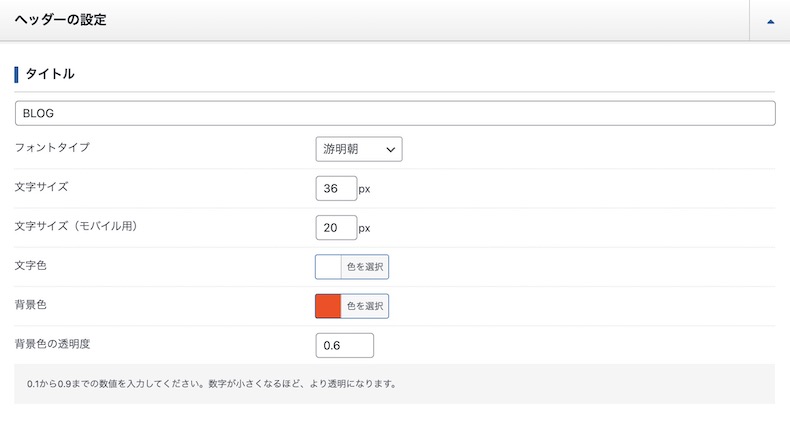Open the 色を選択 button for 文字色
The height and width of the screenshot is (421, 790).
click(365, 267)
